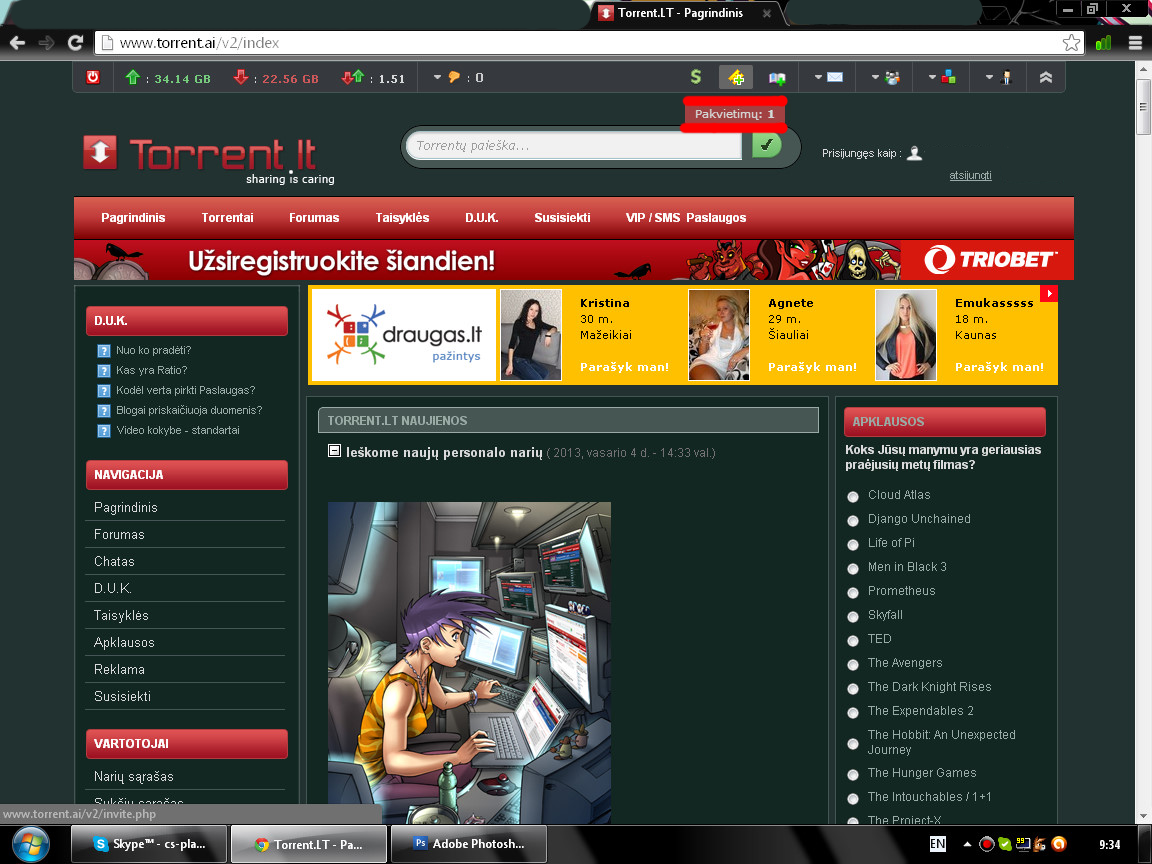Open Nuo ko pradėti? FAQ link
This screenshot has height=864, width=1152.
(154, 350)
